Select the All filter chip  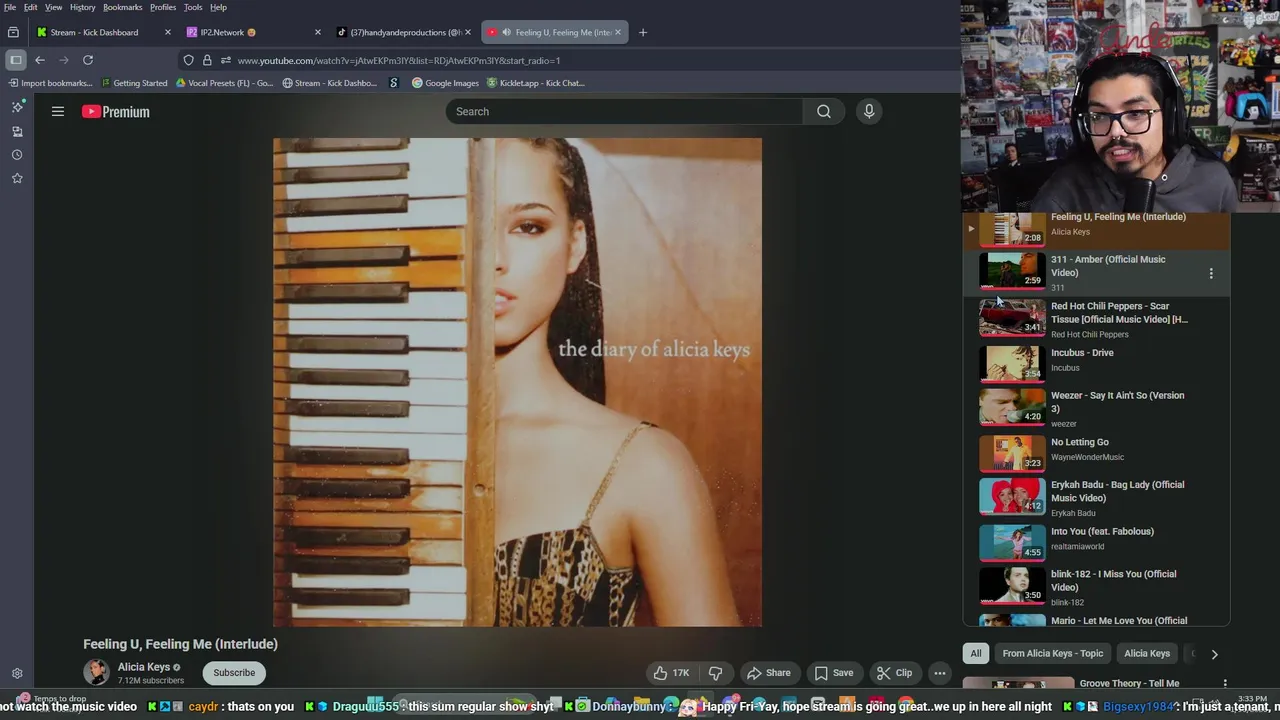(976, 654)
